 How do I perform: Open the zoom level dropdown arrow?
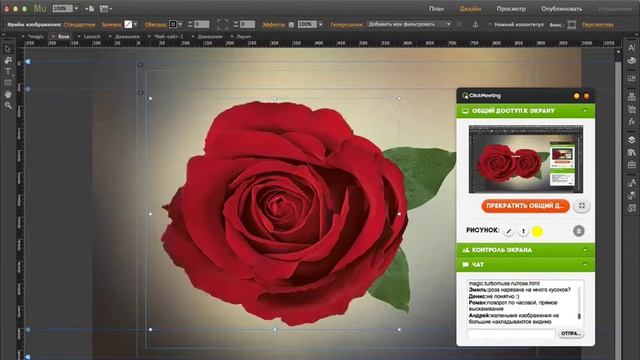point(76,9)
